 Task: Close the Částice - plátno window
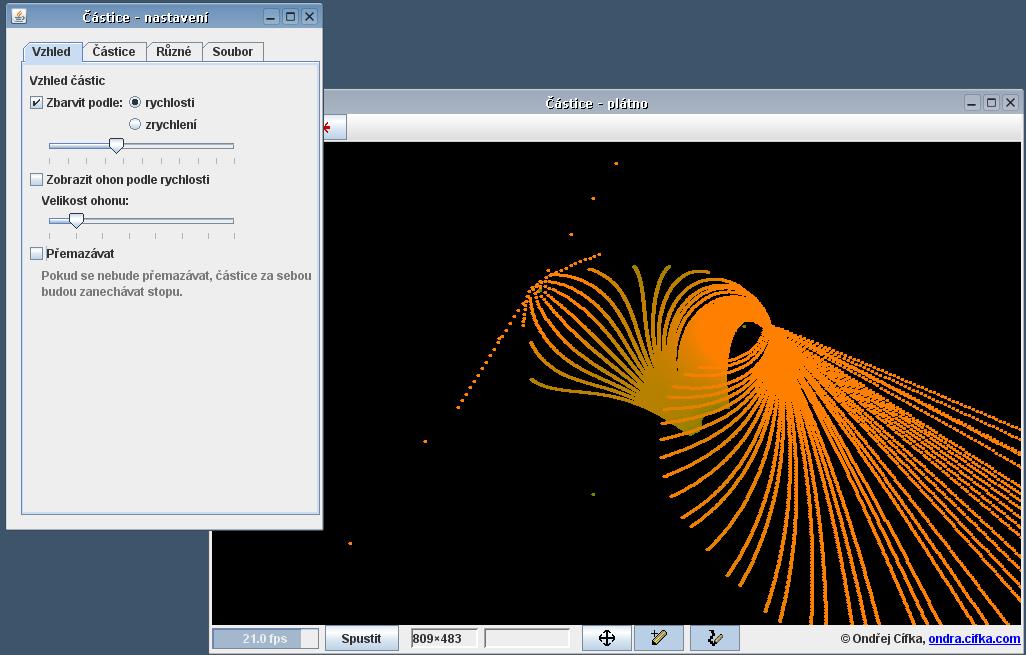click(x=1010, y=102)
